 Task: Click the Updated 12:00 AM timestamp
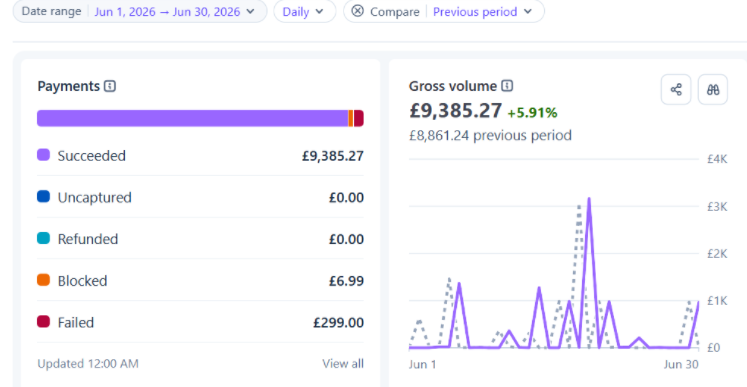[88, 364]
